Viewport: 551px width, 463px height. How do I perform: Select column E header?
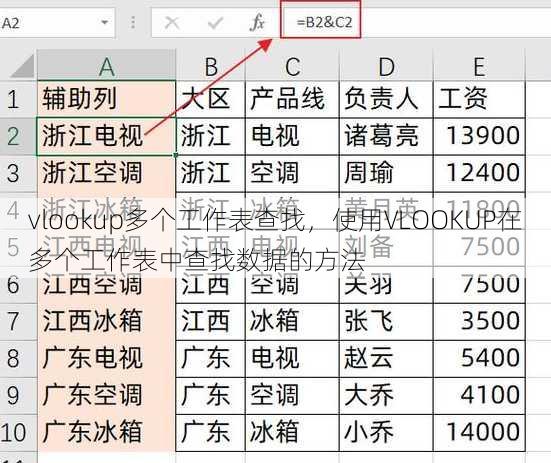[x=479, y=65]
